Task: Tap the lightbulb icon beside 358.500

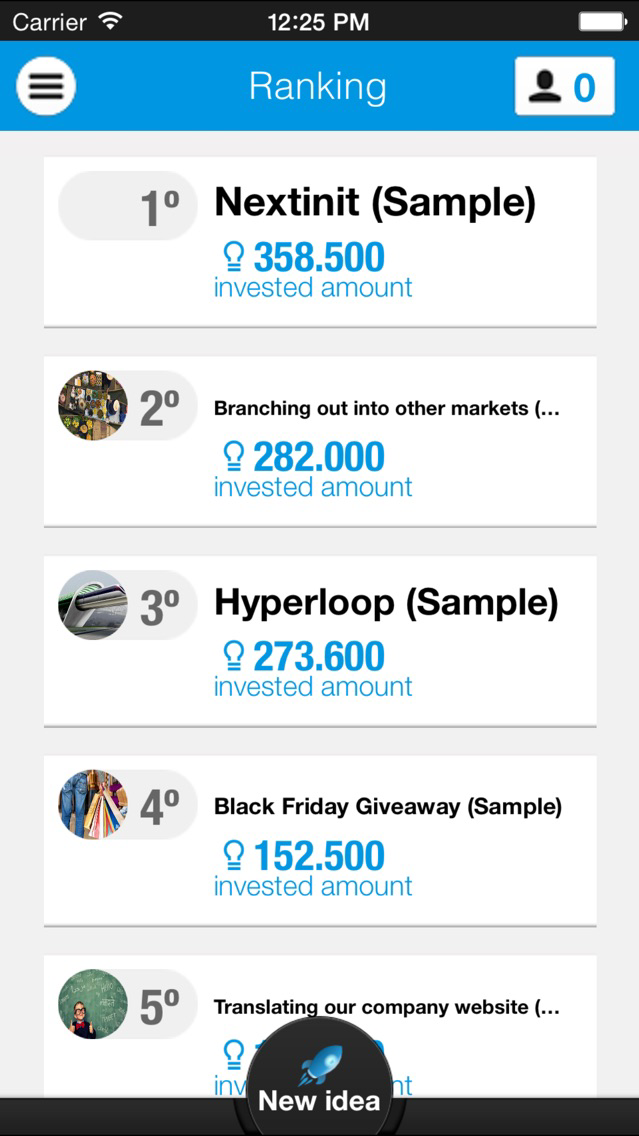Action: tap(233, 258)
